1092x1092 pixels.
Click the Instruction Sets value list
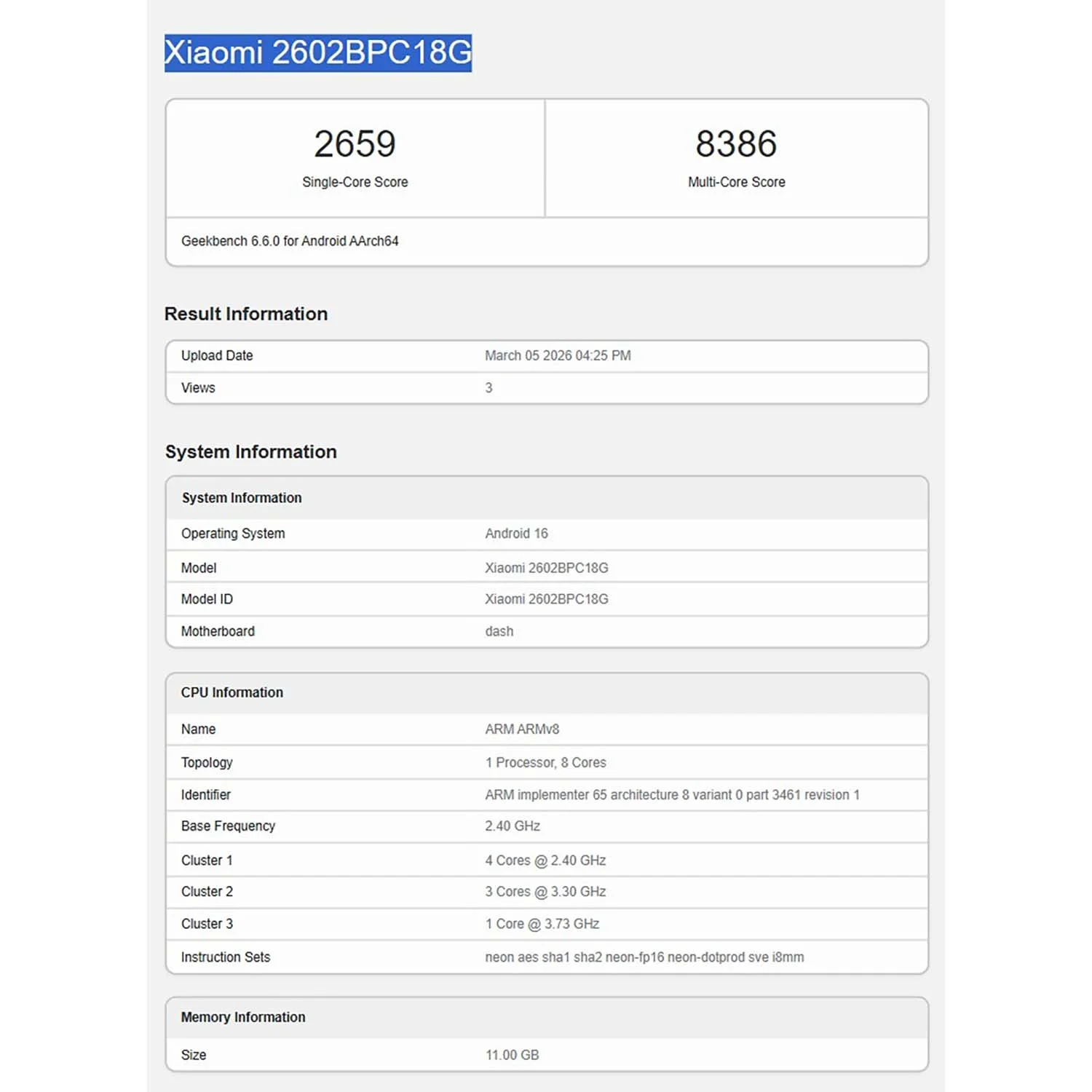[644, 957]
